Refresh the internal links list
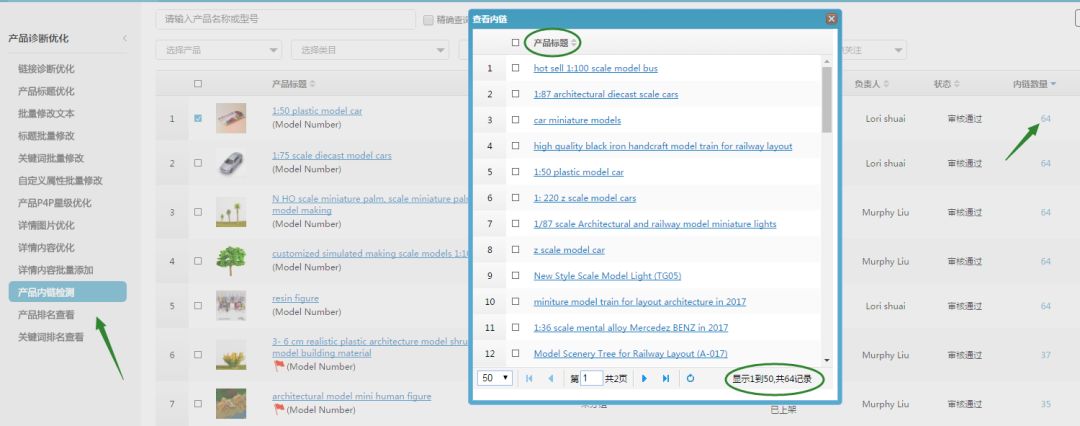 pyautogui.click(x=690, y=379)
